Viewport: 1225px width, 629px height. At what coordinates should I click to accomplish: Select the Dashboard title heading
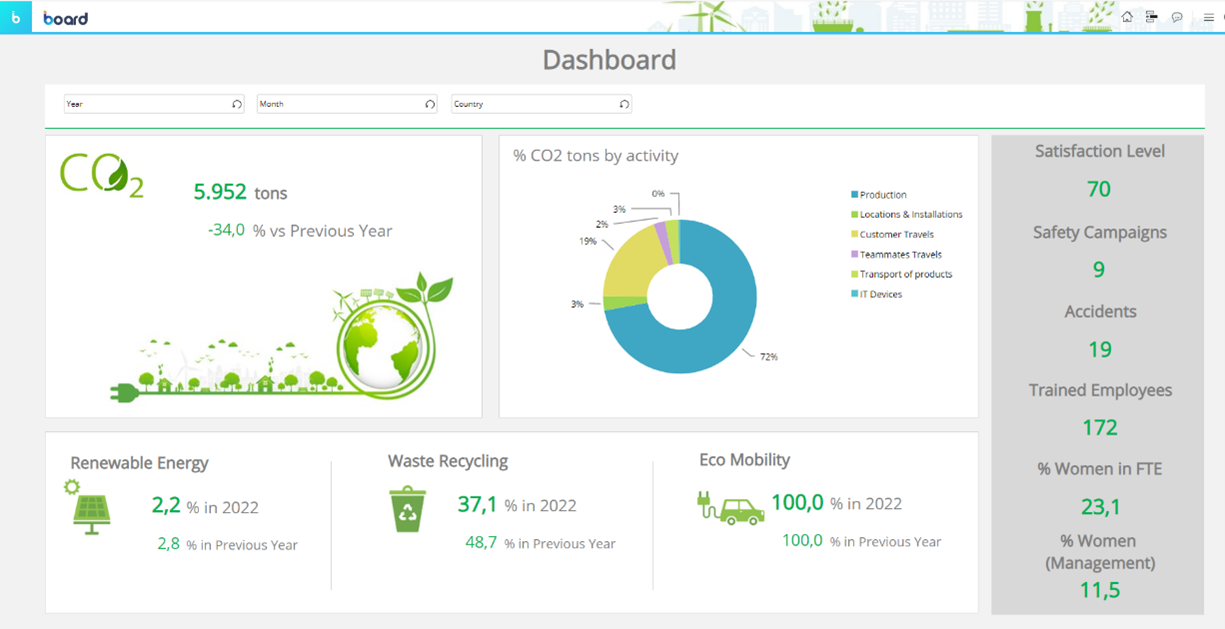pyautogui.click(x=610, y=60)
